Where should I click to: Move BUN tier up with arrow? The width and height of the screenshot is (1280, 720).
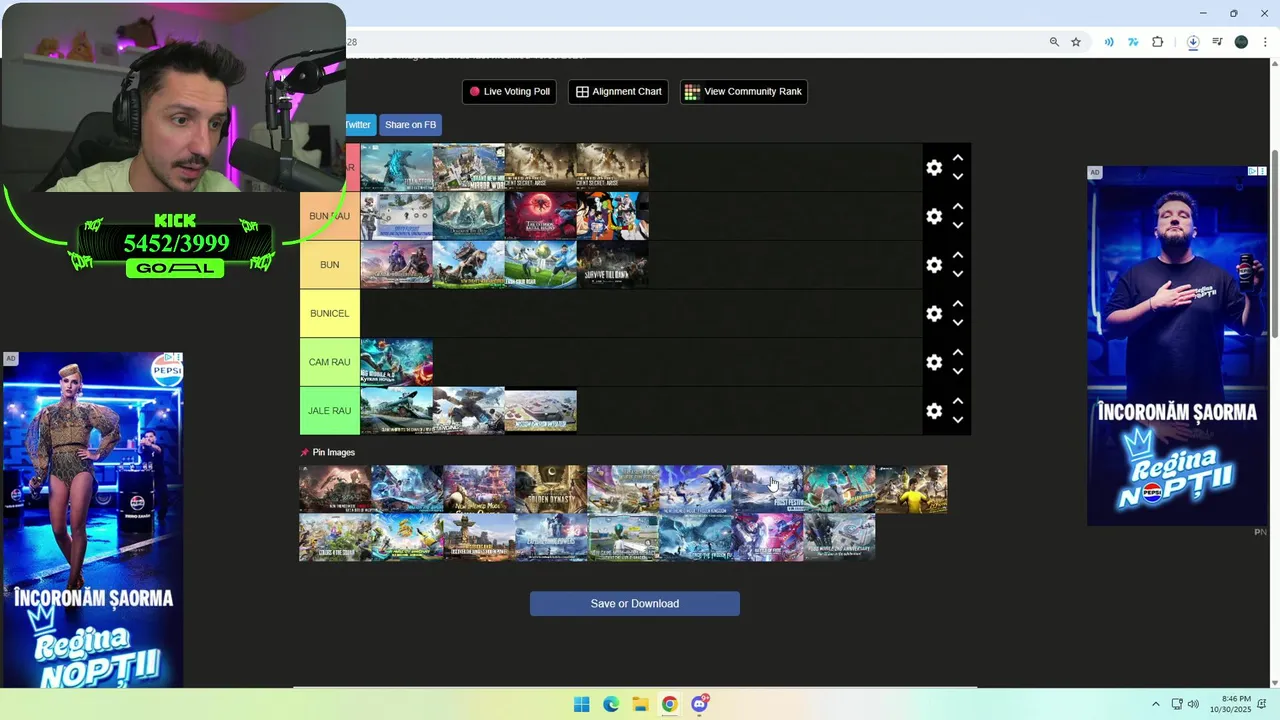pyautogui.click(x=958, y=255)
